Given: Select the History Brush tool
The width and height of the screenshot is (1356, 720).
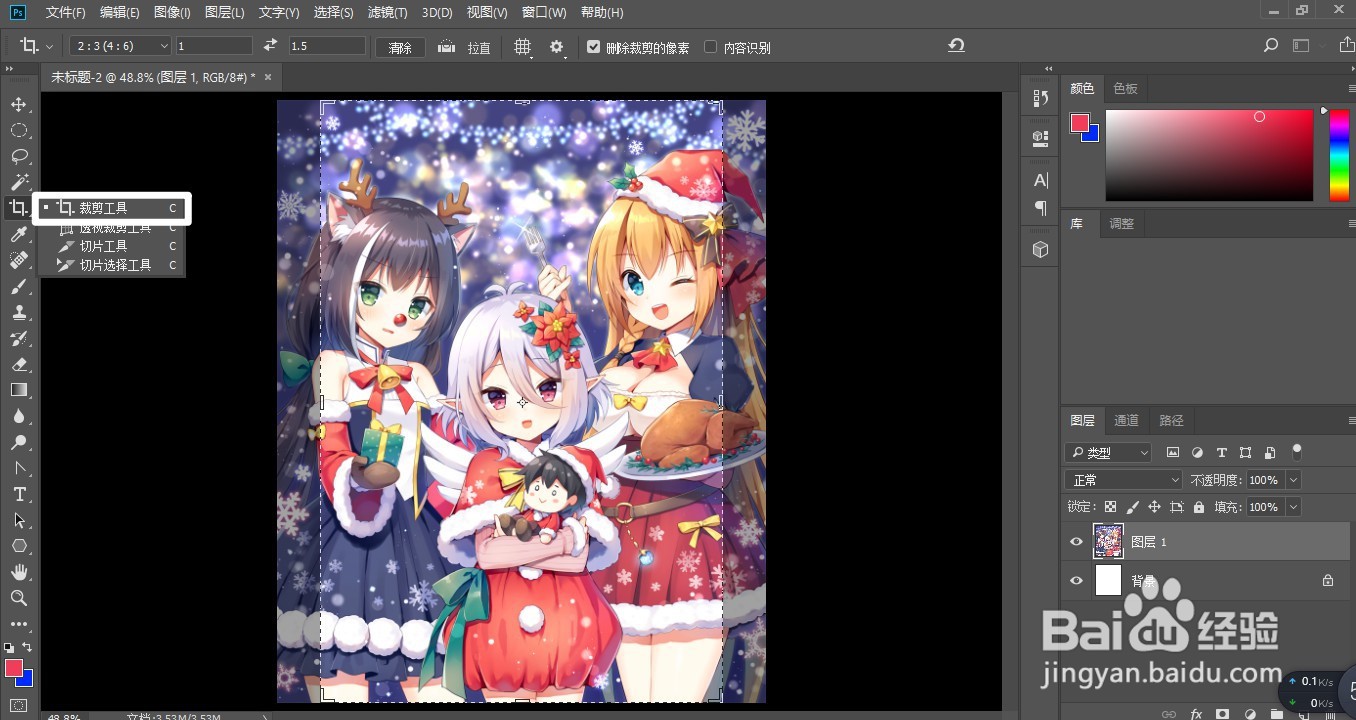Looking at the screenshot, I should [x=18, y=338].
